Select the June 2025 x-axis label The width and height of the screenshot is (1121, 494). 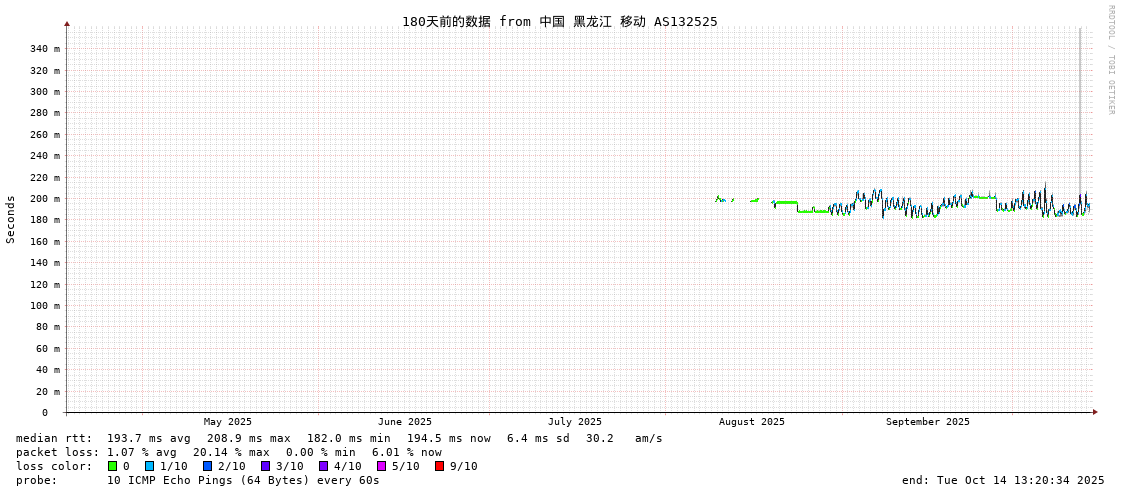coord(405,422)
